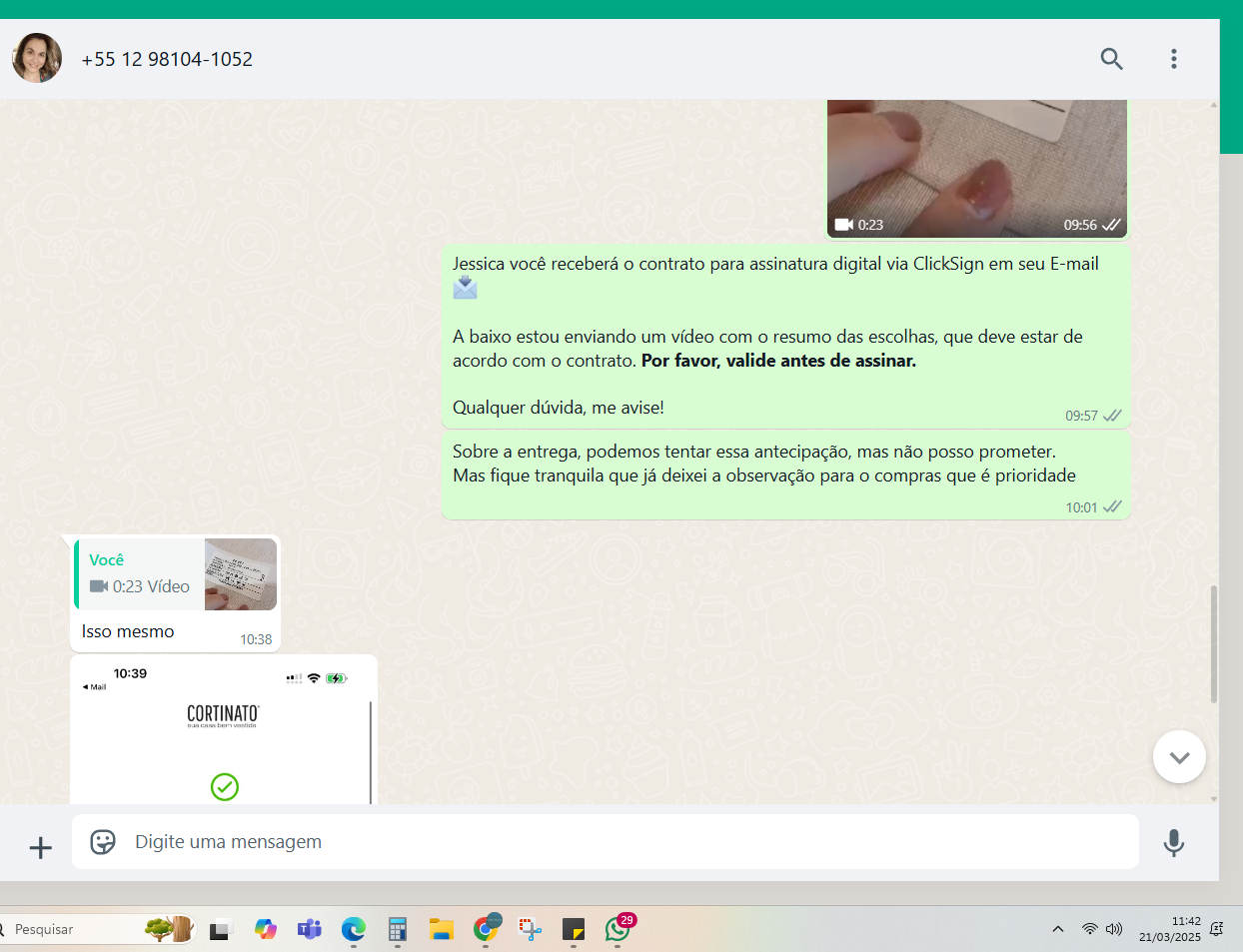Show hidden system tray icons
The width and height of the screenshot is (1243, 952).
pos(1058,929)
